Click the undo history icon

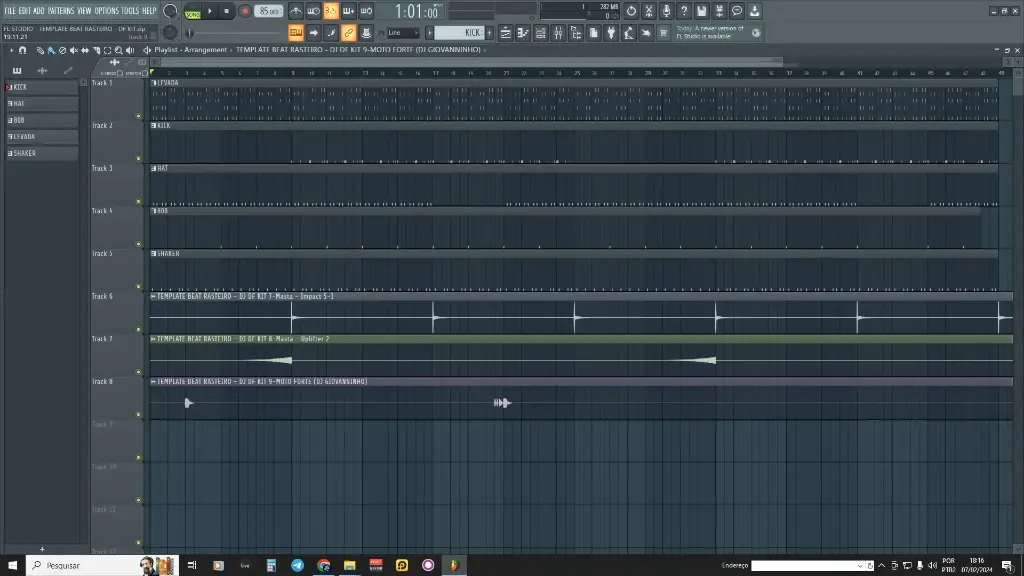coord(631,11)
